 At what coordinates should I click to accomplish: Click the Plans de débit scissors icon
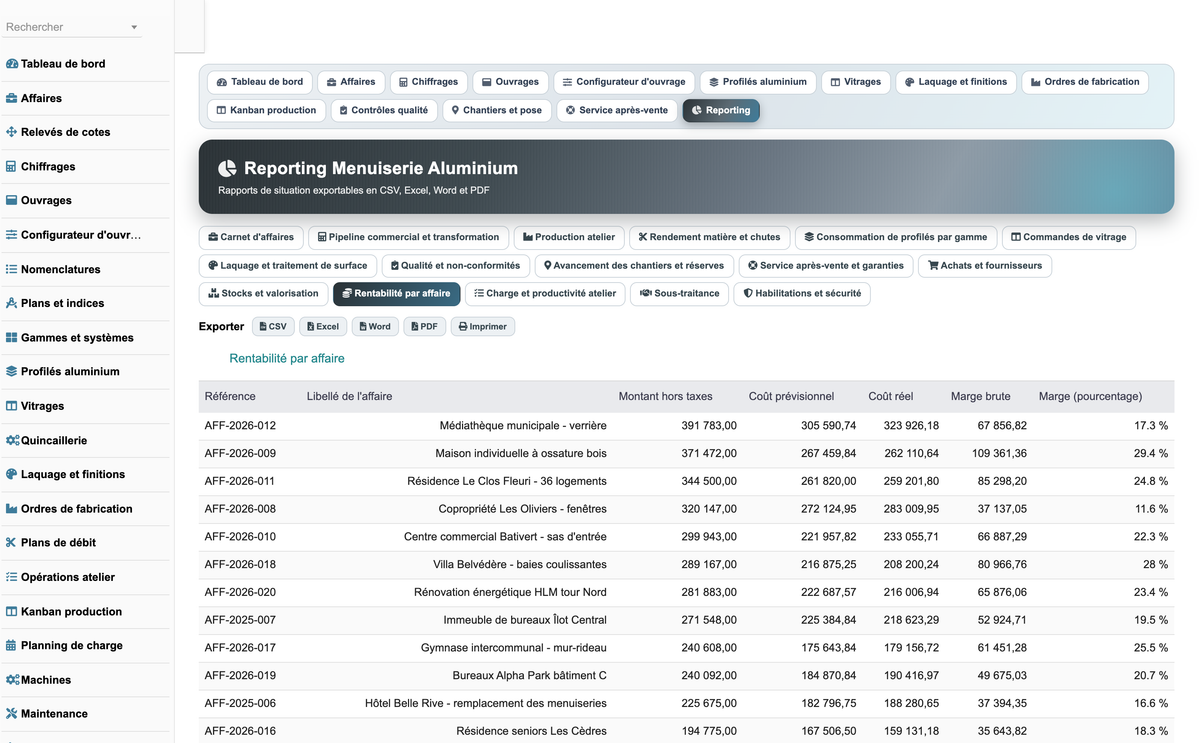[x=12, y=543]
